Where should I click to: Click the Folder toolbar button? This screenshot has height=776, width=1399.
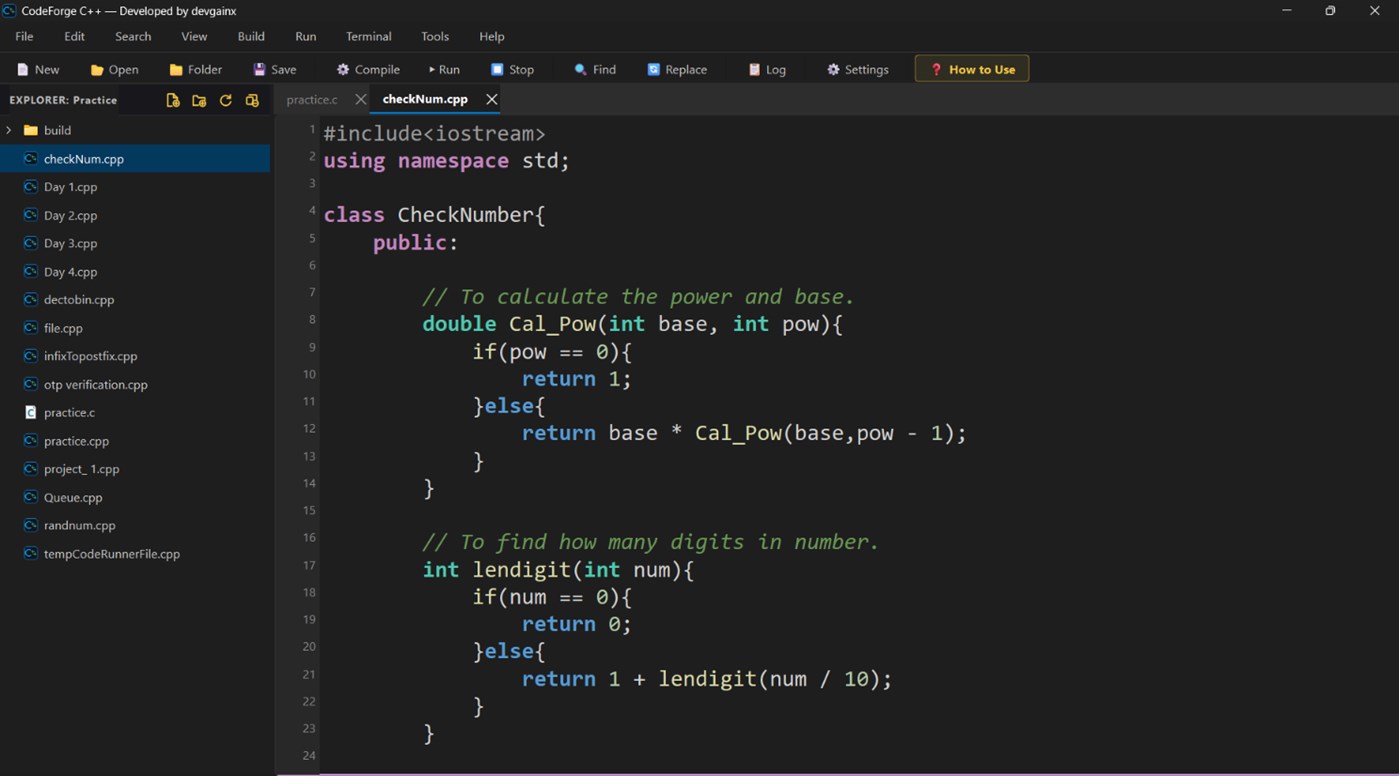pyautogui.click(x=195, y=69)
